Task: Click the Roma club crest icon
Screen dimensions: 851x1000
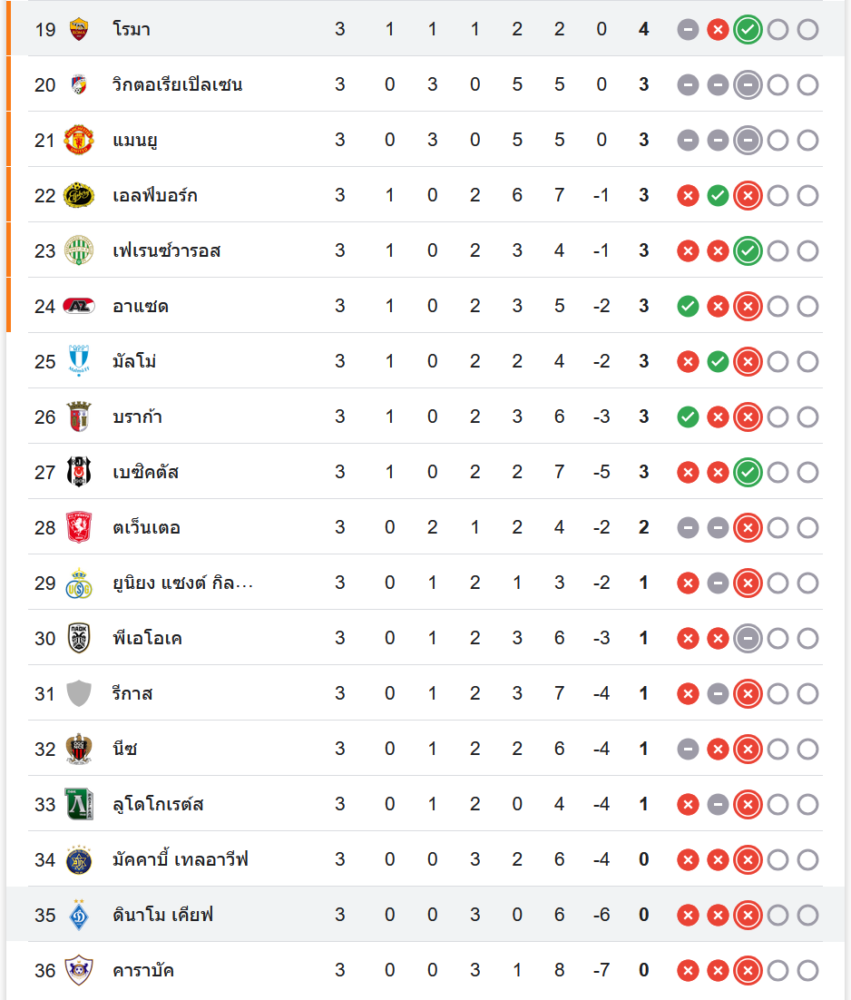Action: coord(79,29)
